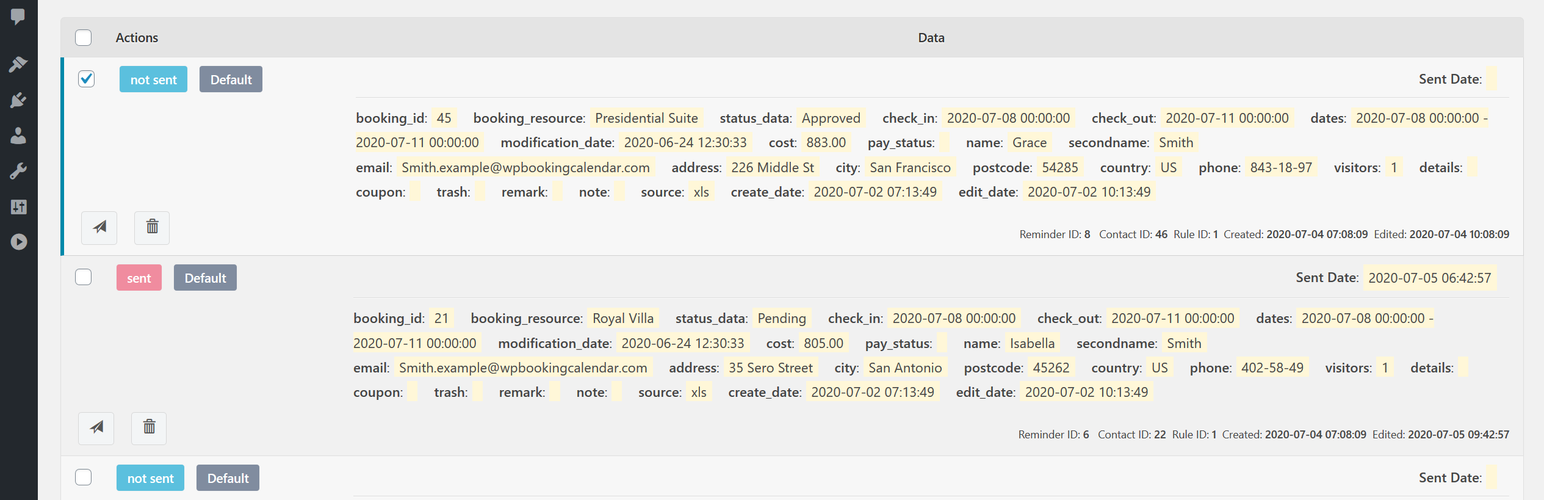Open the Users sidebar icon
This screenshot has height=500, width=1544.
click(x=18, y=136)
